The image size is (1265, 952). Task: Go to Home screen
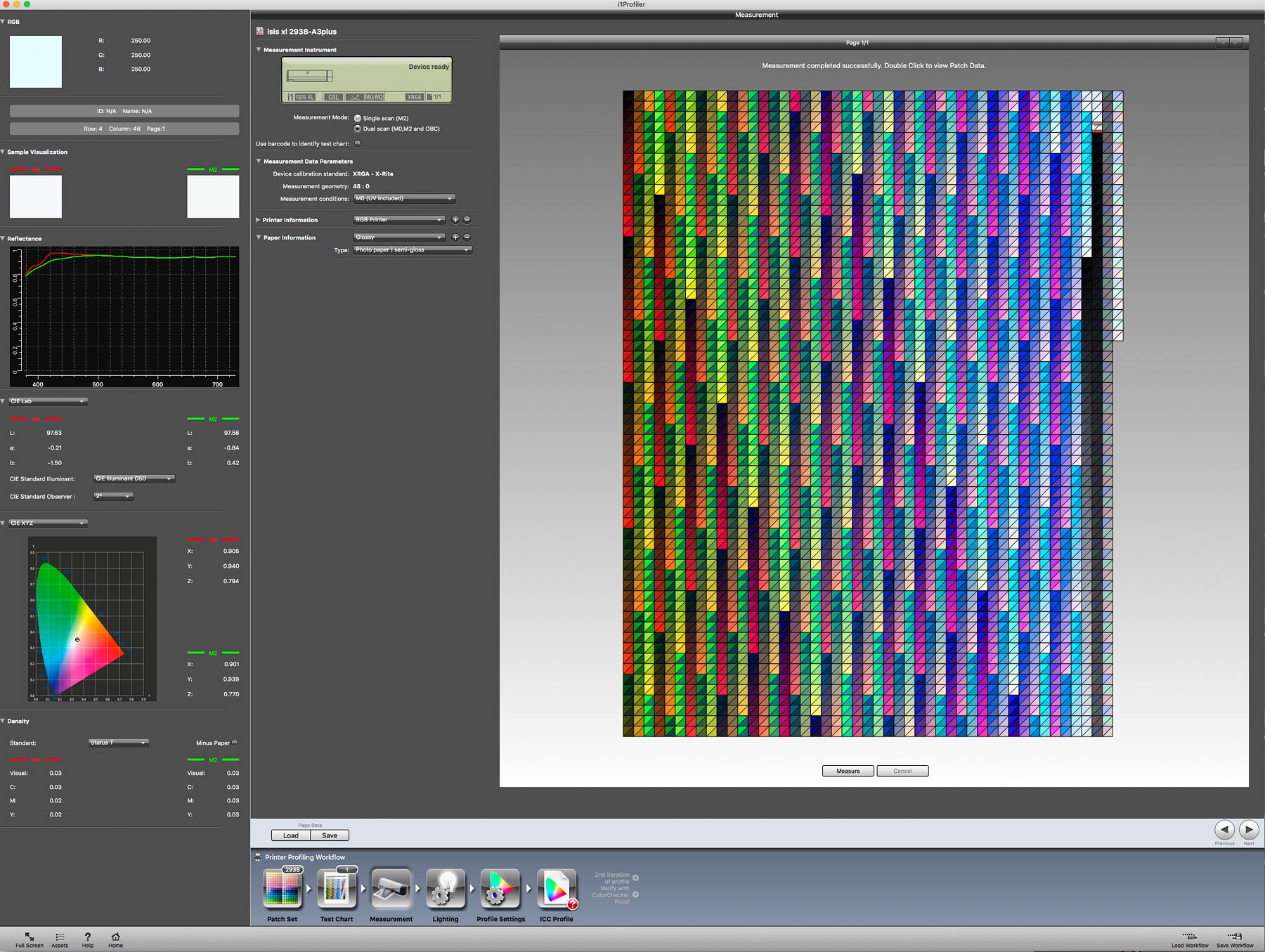[116, 940]
